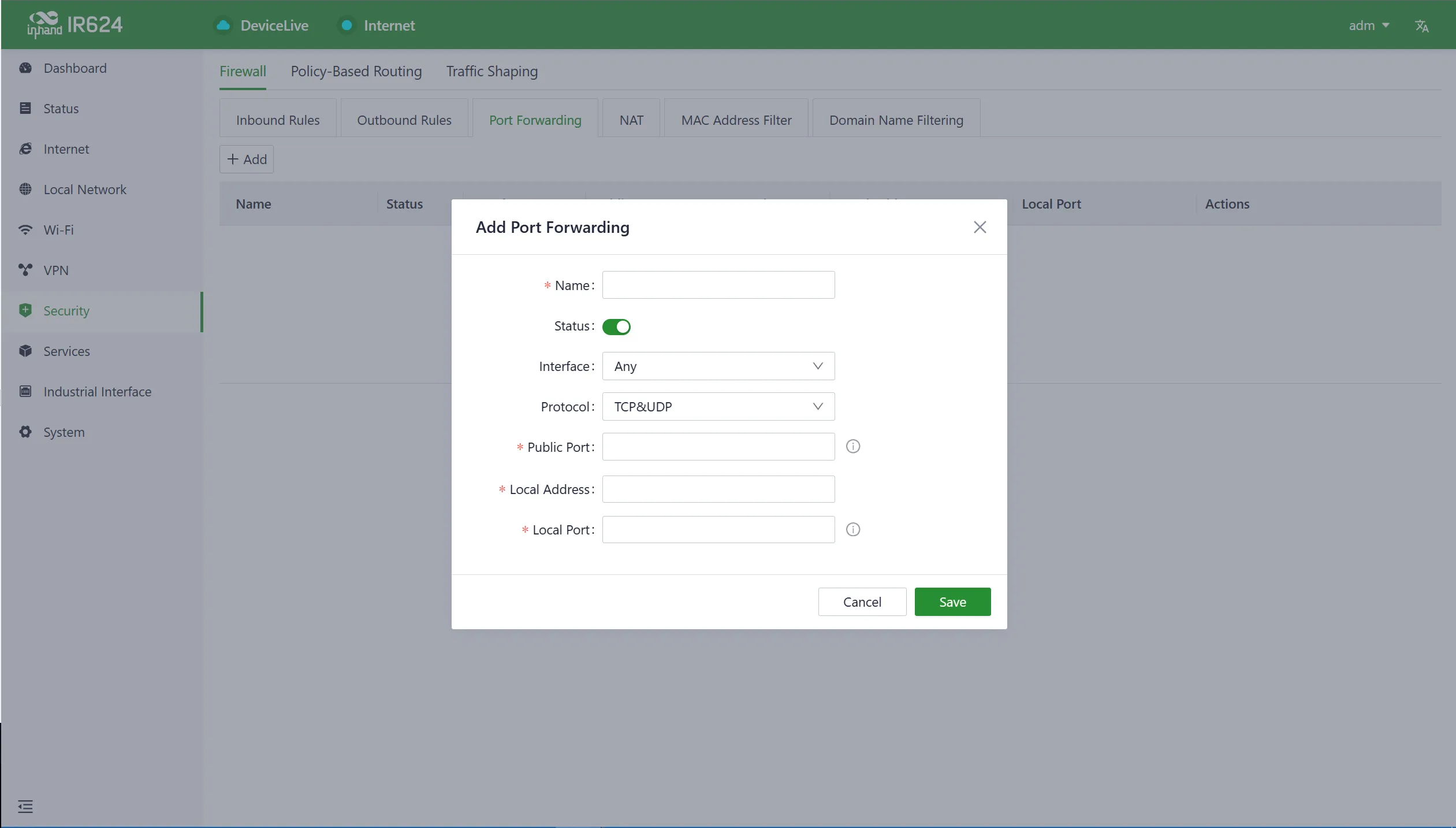Click the System gear icon
This screenshot has height=828, width=1456.
[x=25, y=432]
